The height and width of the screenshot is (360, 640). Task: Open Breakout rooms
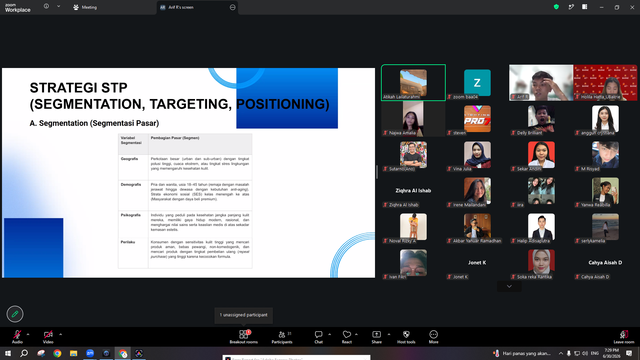pyautogui.click(x=244, y=337)
